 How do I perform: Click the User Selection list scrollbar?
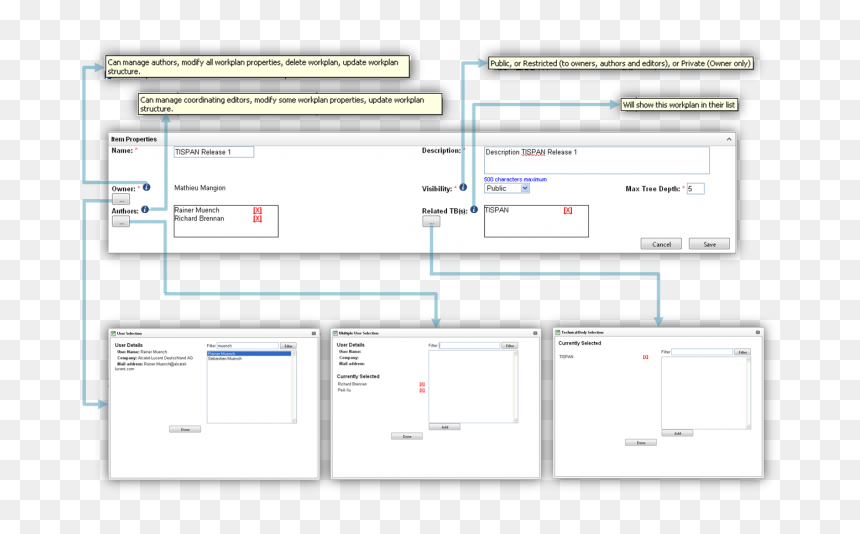point(294,387)
